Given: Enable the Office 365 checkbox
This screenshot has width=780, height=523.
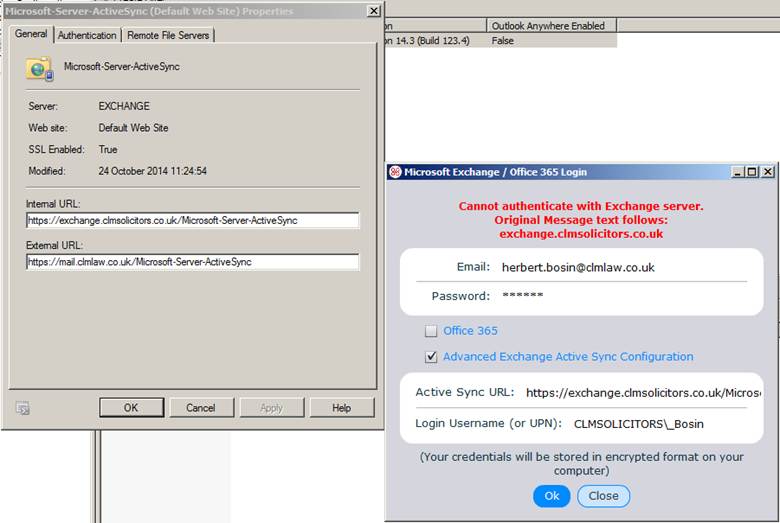Looking at the screenshot, I should tap(431, 331).
